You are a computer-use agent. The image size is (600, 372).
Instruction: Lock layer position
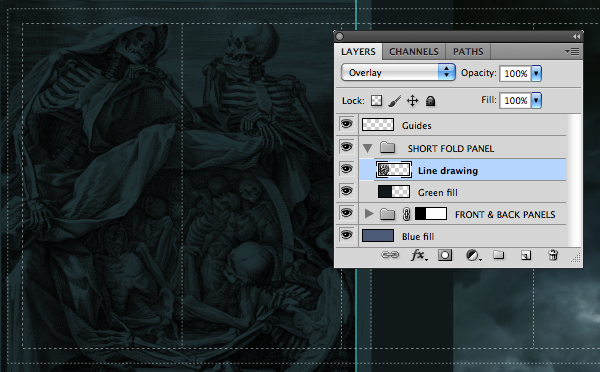pyautogui.click(x=412, y=101)
